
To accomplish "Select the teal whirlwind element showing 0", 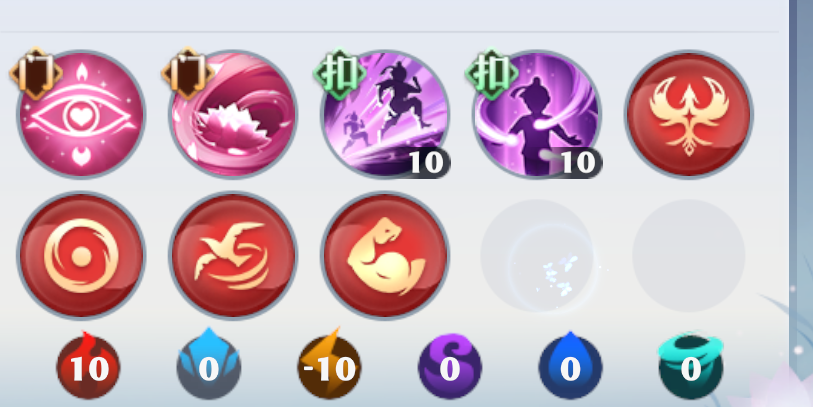I will [691, 365].
